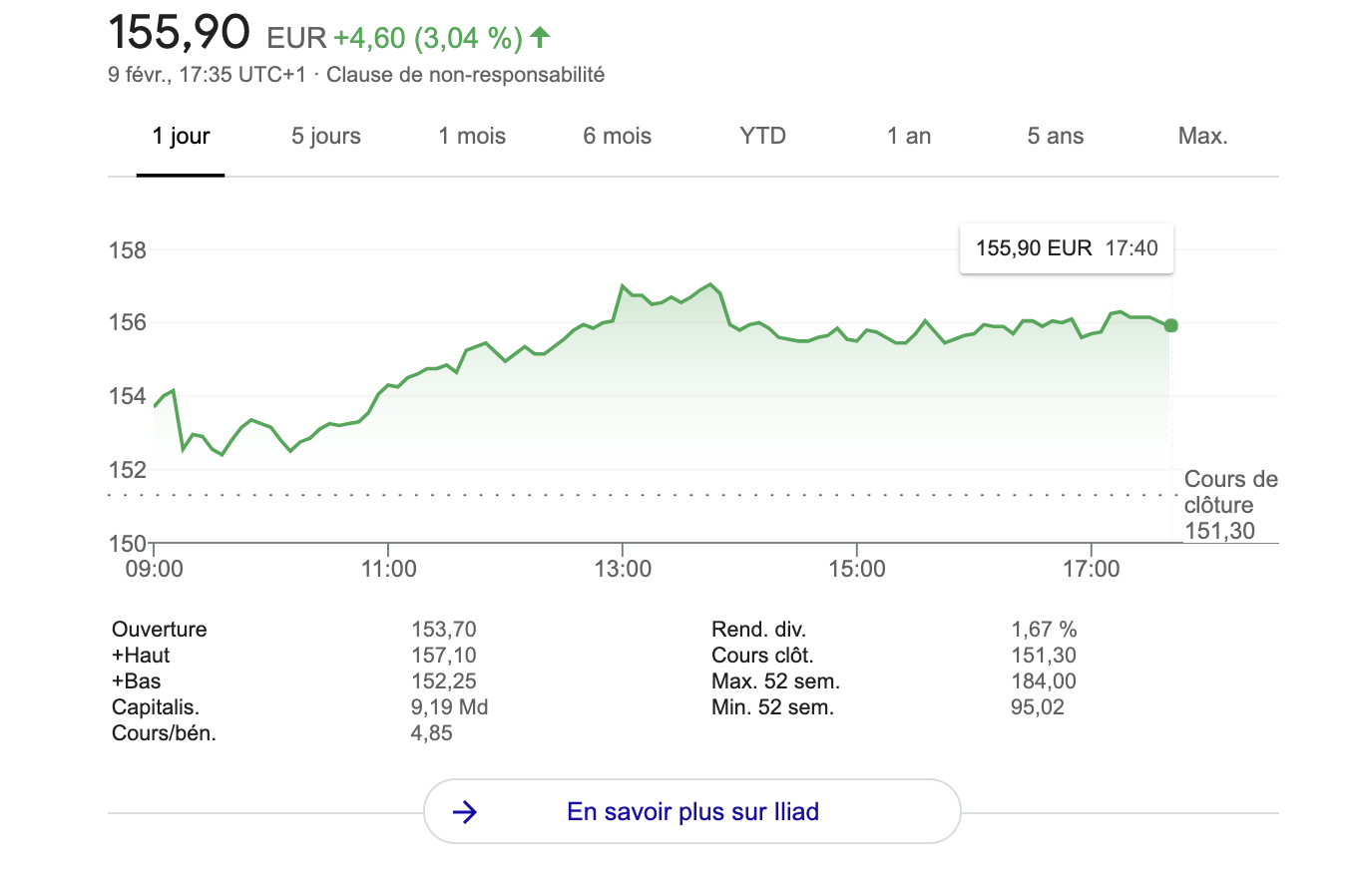The height and width of the screenshot is (896, 1353).
Task: Click the Rend. div. percentage value
Action: (x=1044, y=630)
